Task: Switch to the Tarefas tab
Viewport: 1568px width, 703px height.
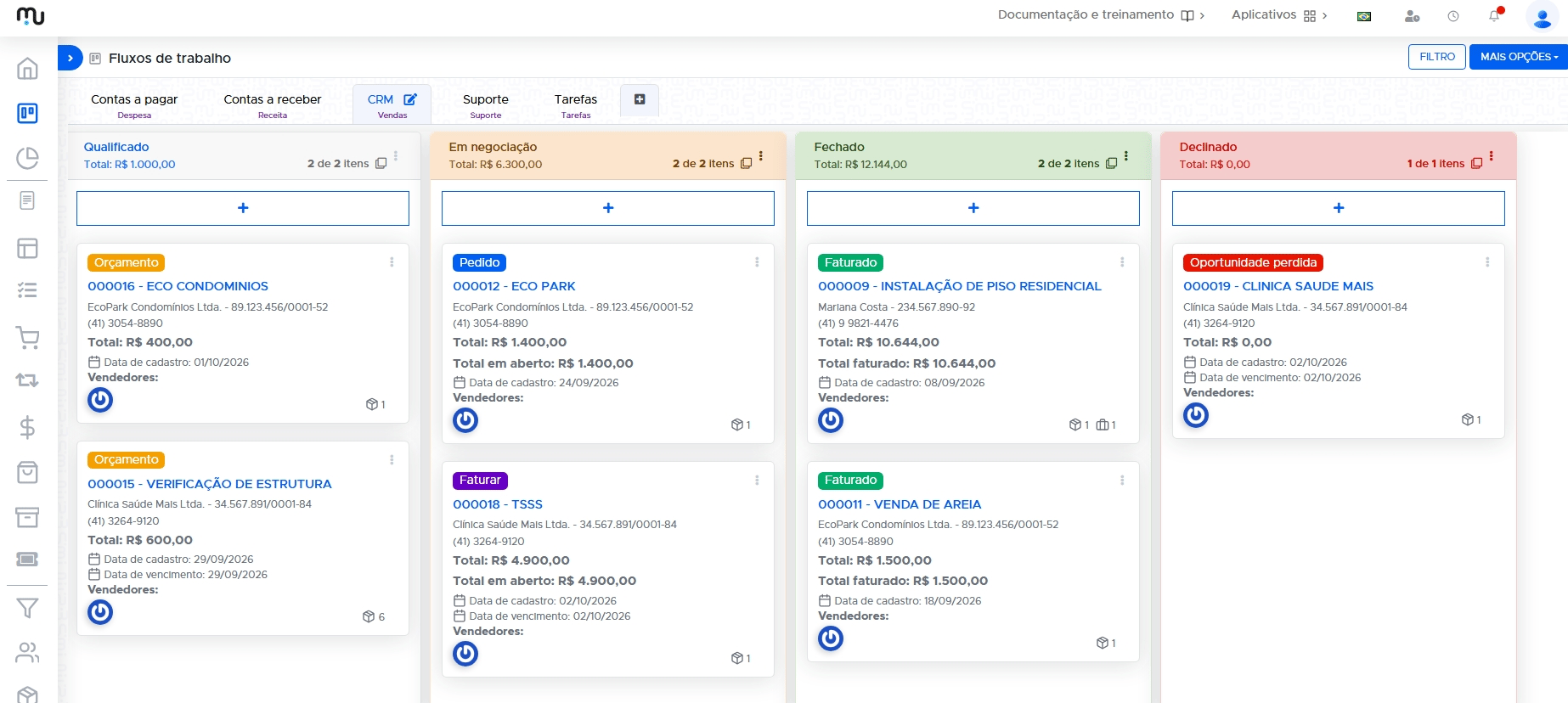Action: pos(576,105)
